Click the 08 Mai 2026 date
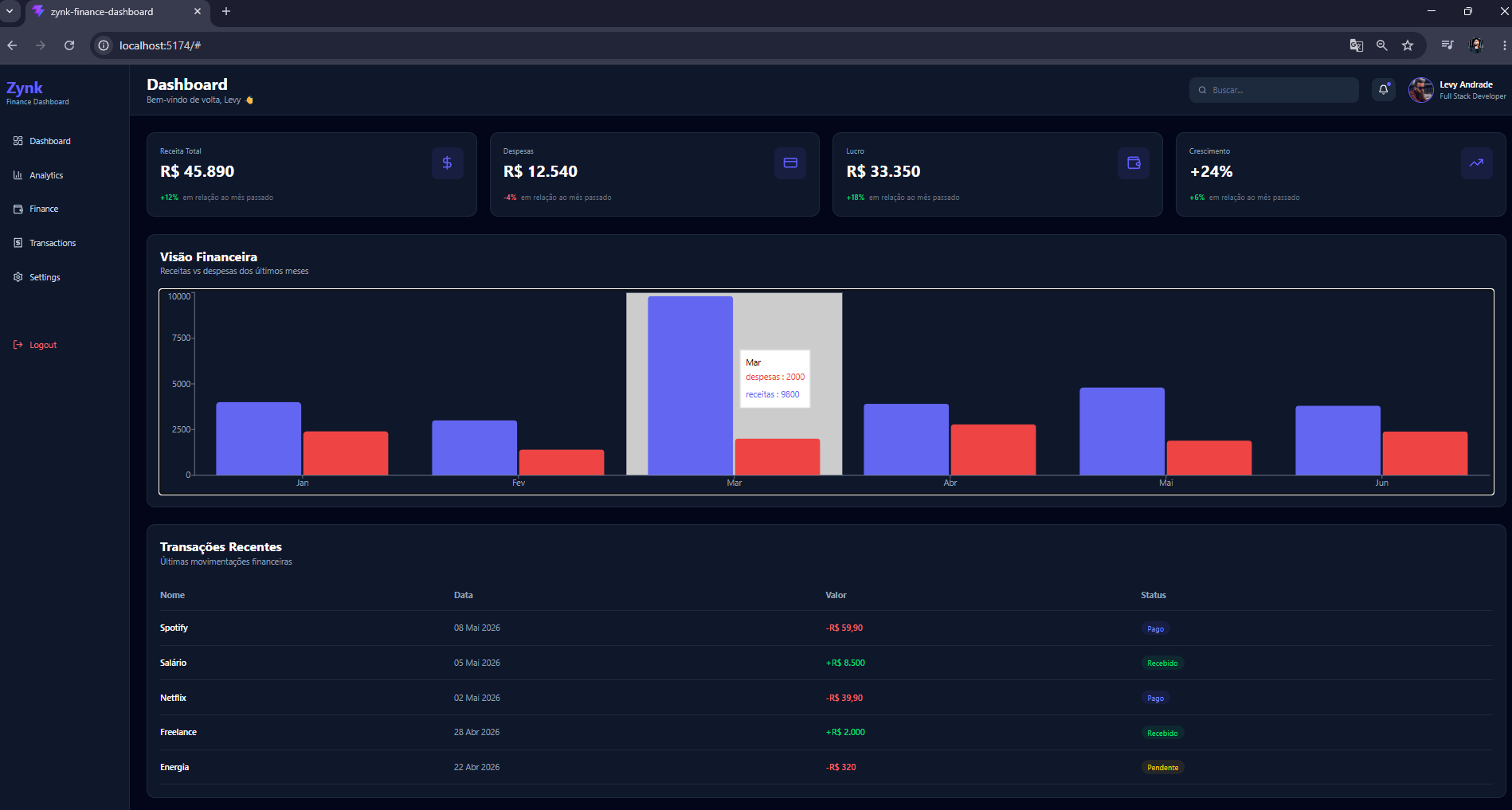1512x810 pixels. [x=477, y=628]
